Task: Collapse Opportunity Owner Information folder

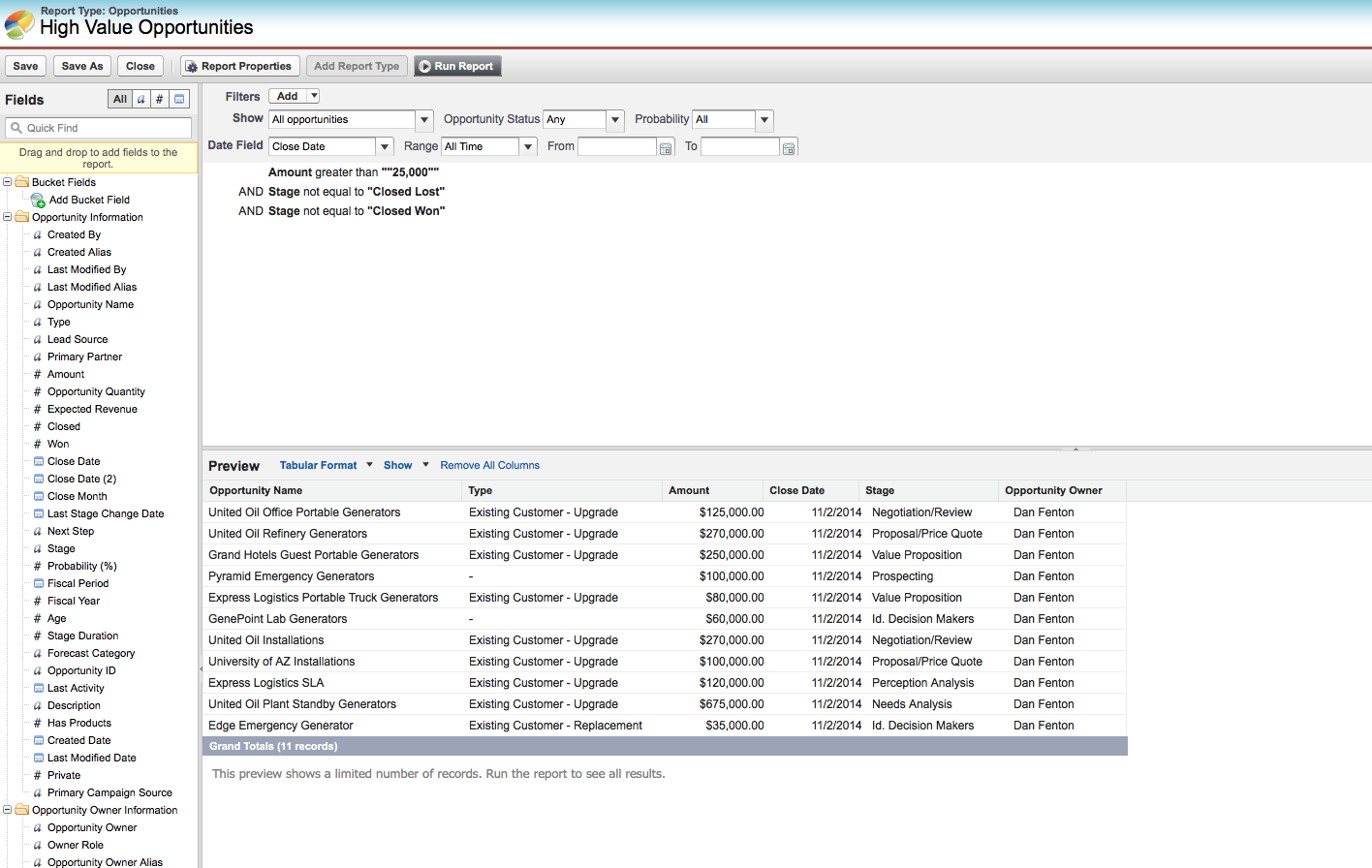Action: click(8, 810)
